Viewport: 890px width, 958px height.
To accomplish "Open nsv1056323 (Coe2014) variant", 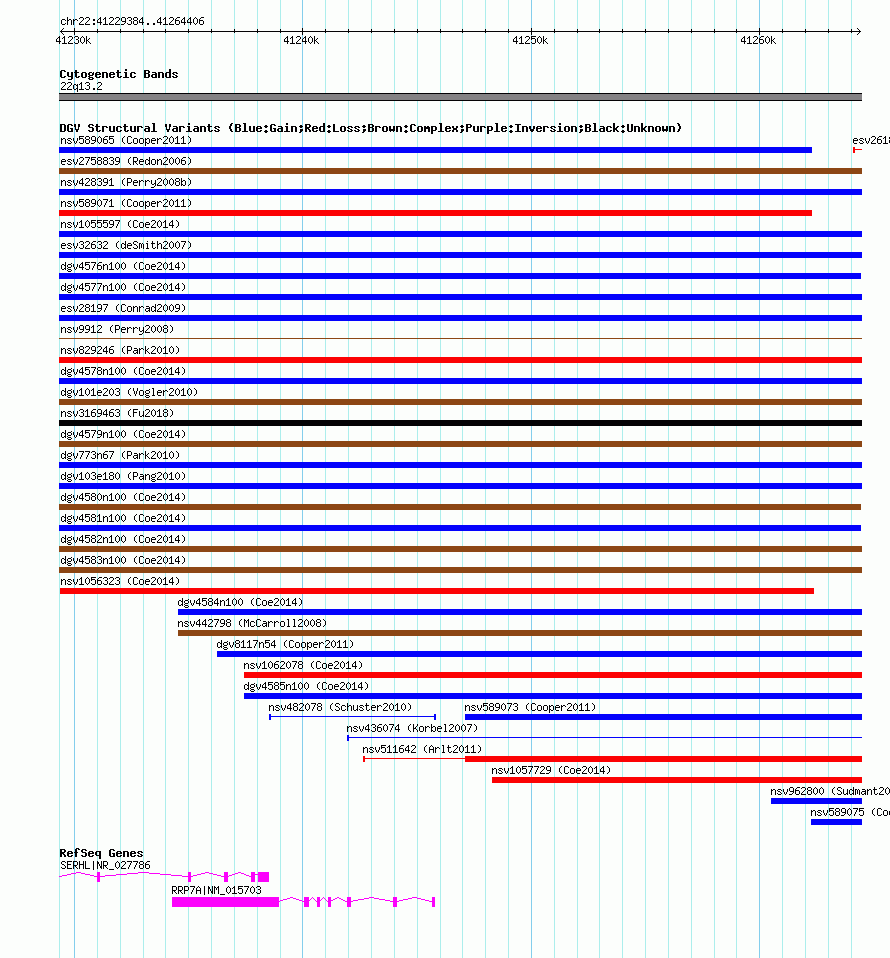I will pyautogui.click(x=120, y=581).
